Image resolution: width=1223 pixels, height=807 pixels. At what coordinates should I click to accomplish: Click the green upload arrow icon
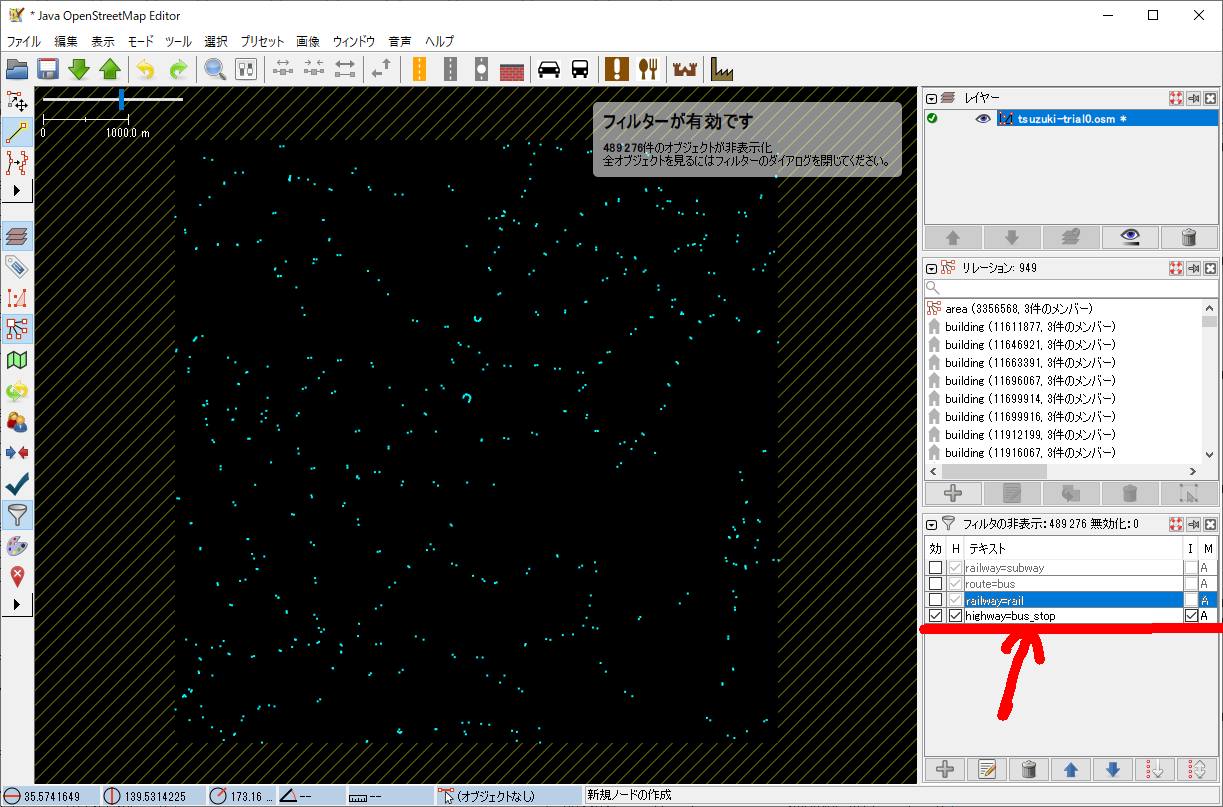[110, 69]
